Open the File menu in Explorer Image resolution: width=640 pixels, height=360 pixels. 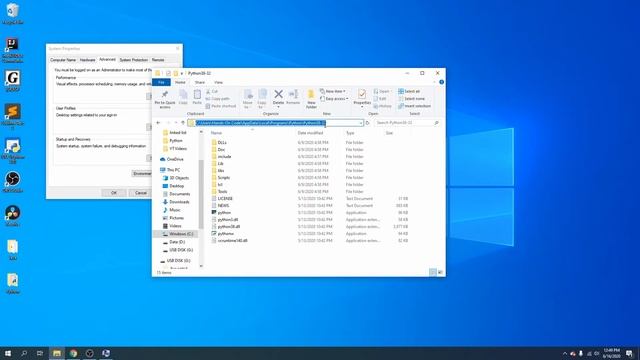pos(161,82)
